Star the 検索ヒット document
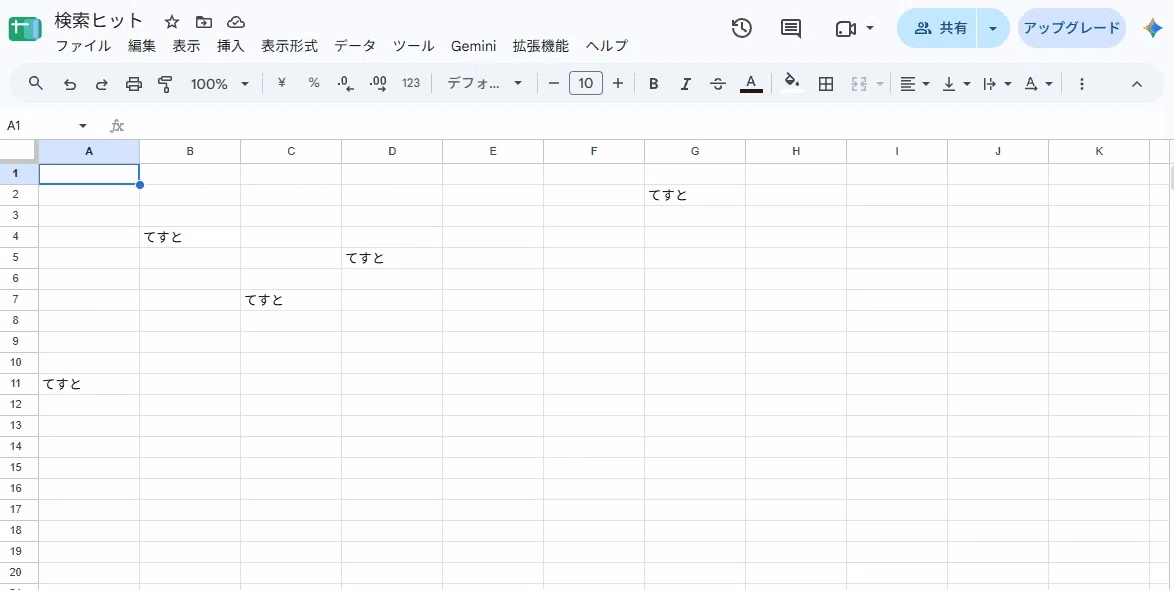 tap(172, 22)
